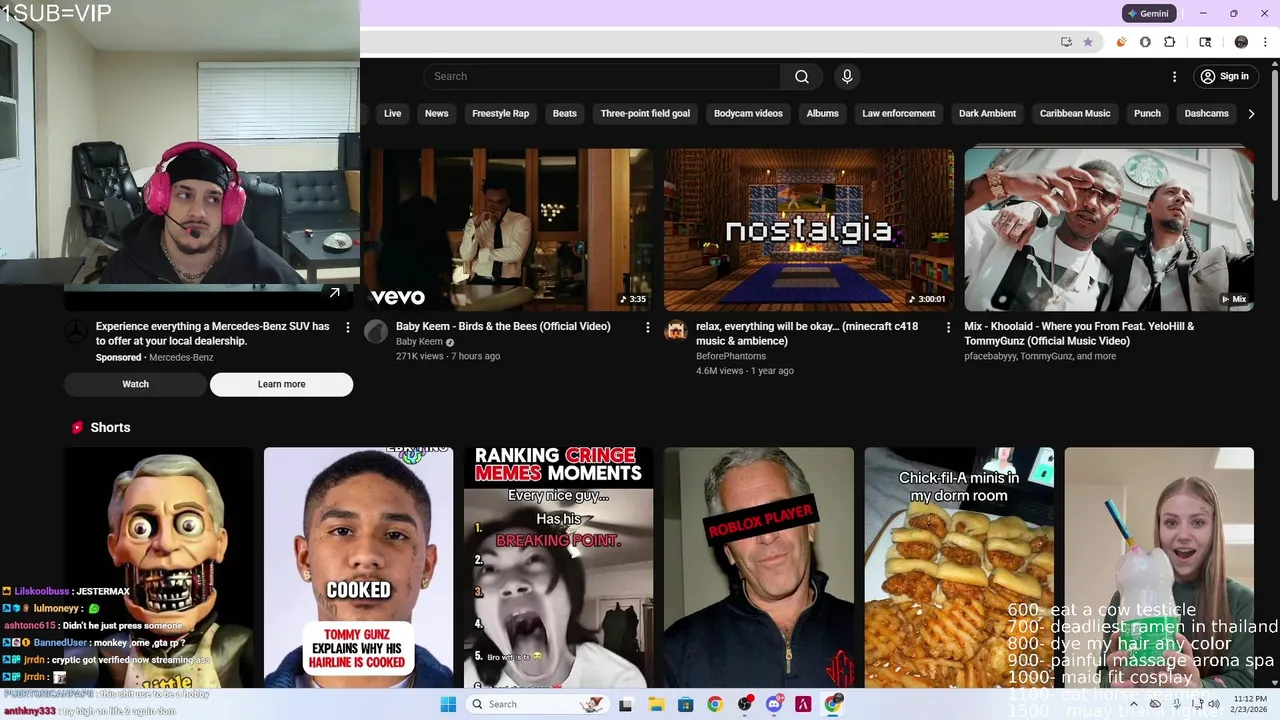This screenshot has height=720, width=1280.
Task: Select the Dashcams filter chip
Action: click(1206, 113)
